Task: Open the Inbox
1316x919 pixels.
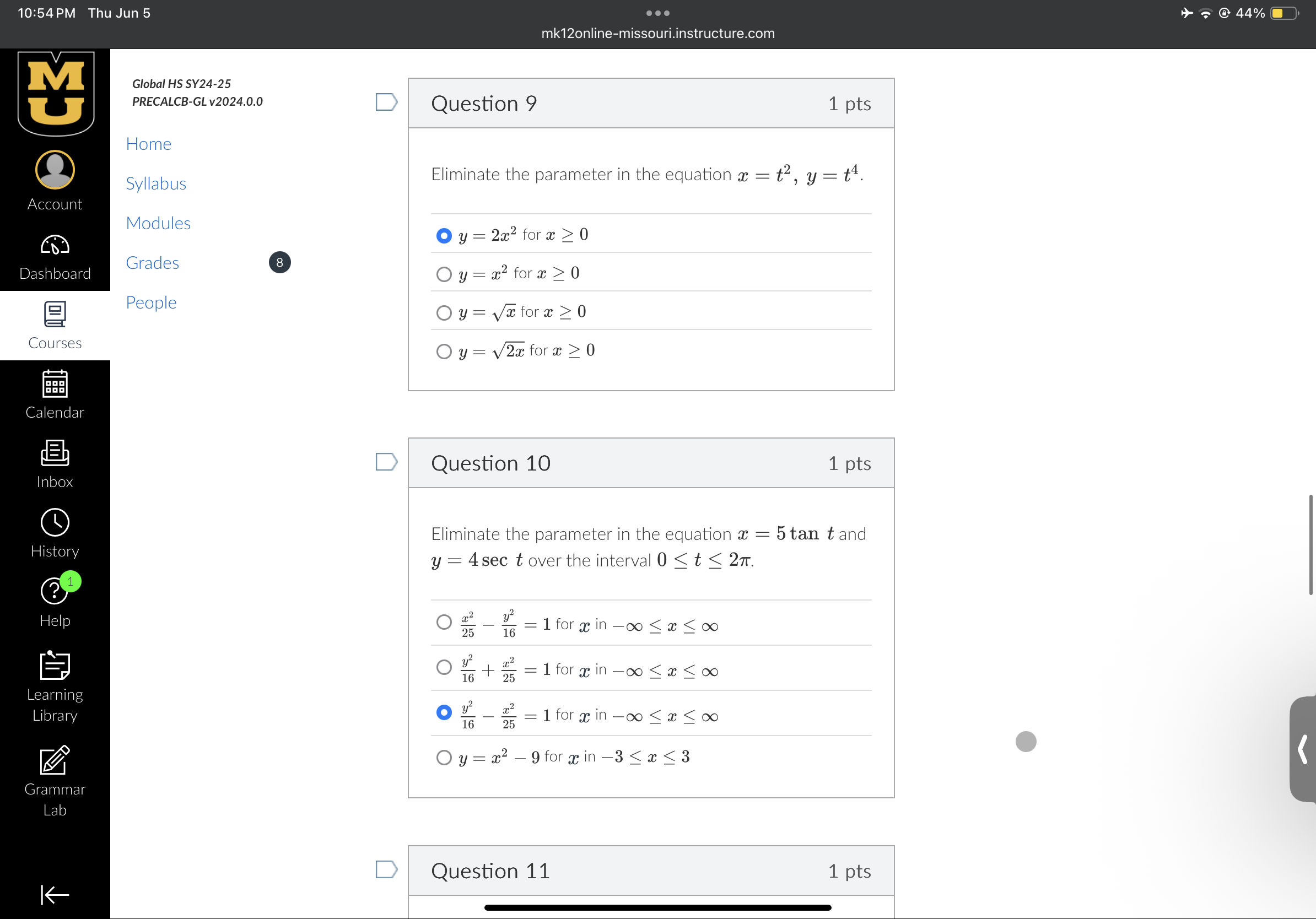Action: click(x=55, y=463)
